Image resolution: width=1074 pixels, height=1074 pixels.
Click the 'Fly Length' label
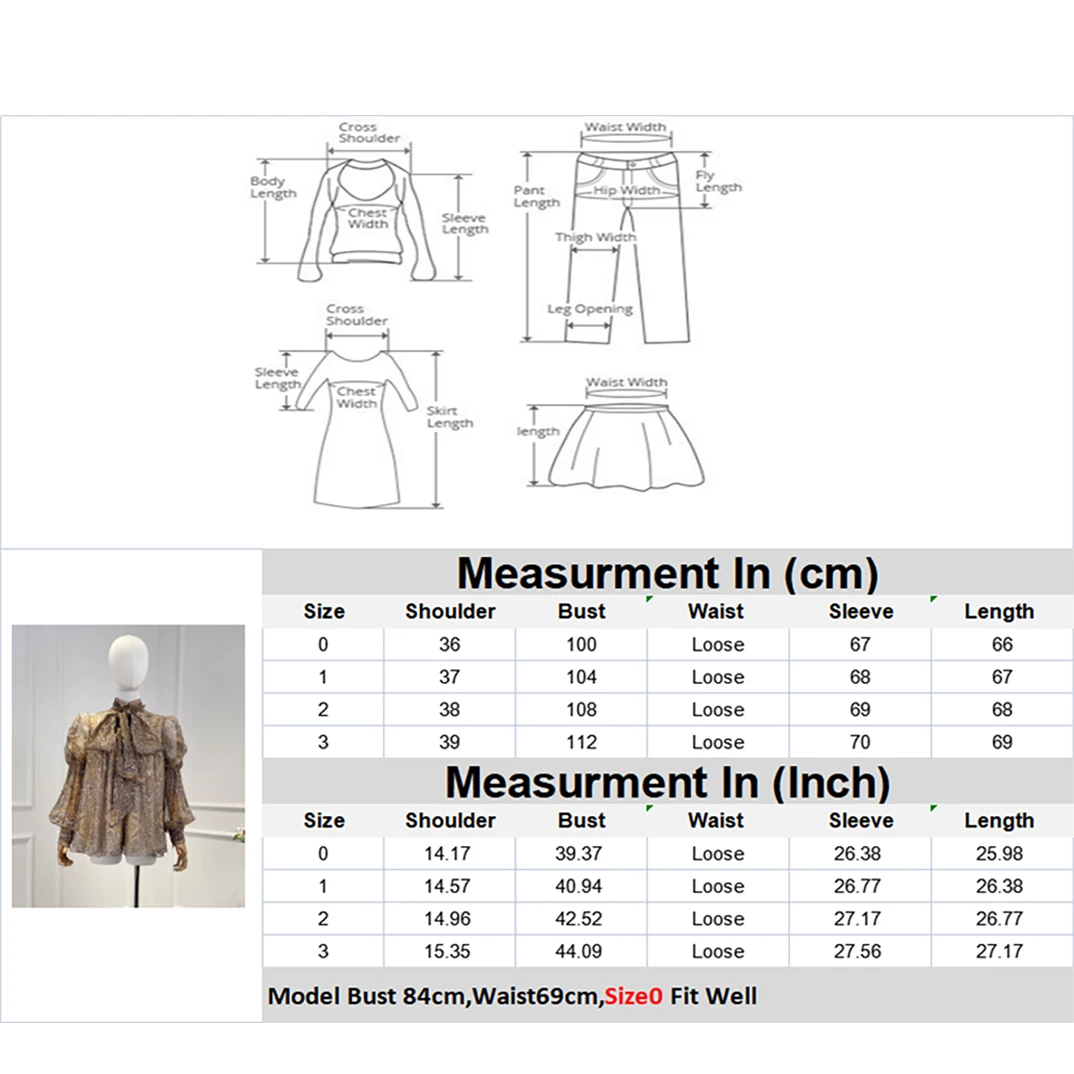[x=719, y=181]
